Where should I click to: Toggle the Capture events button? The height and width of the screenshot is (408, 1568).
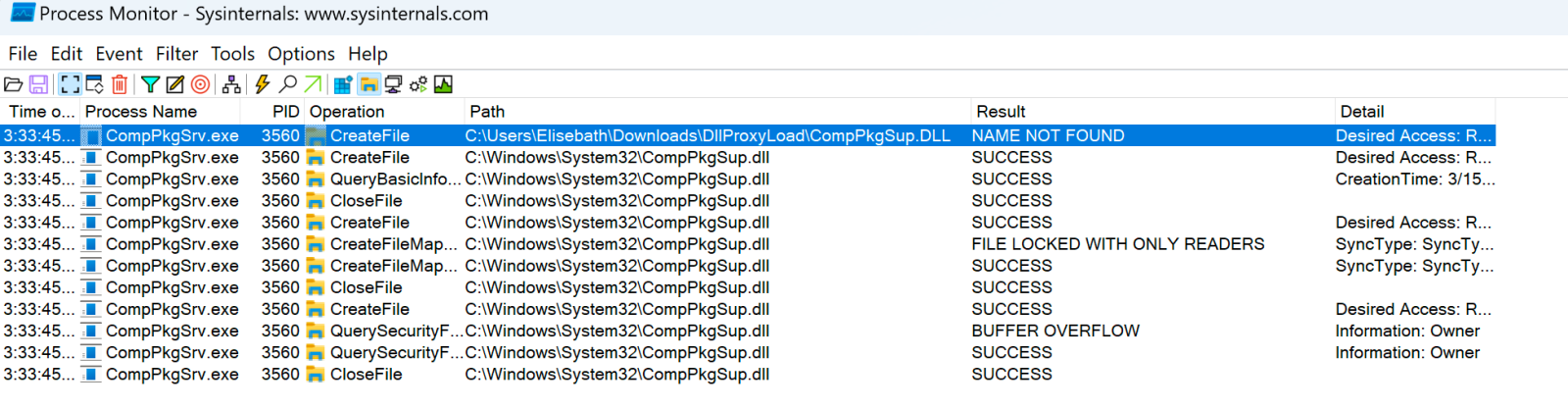tap(70, 84)
